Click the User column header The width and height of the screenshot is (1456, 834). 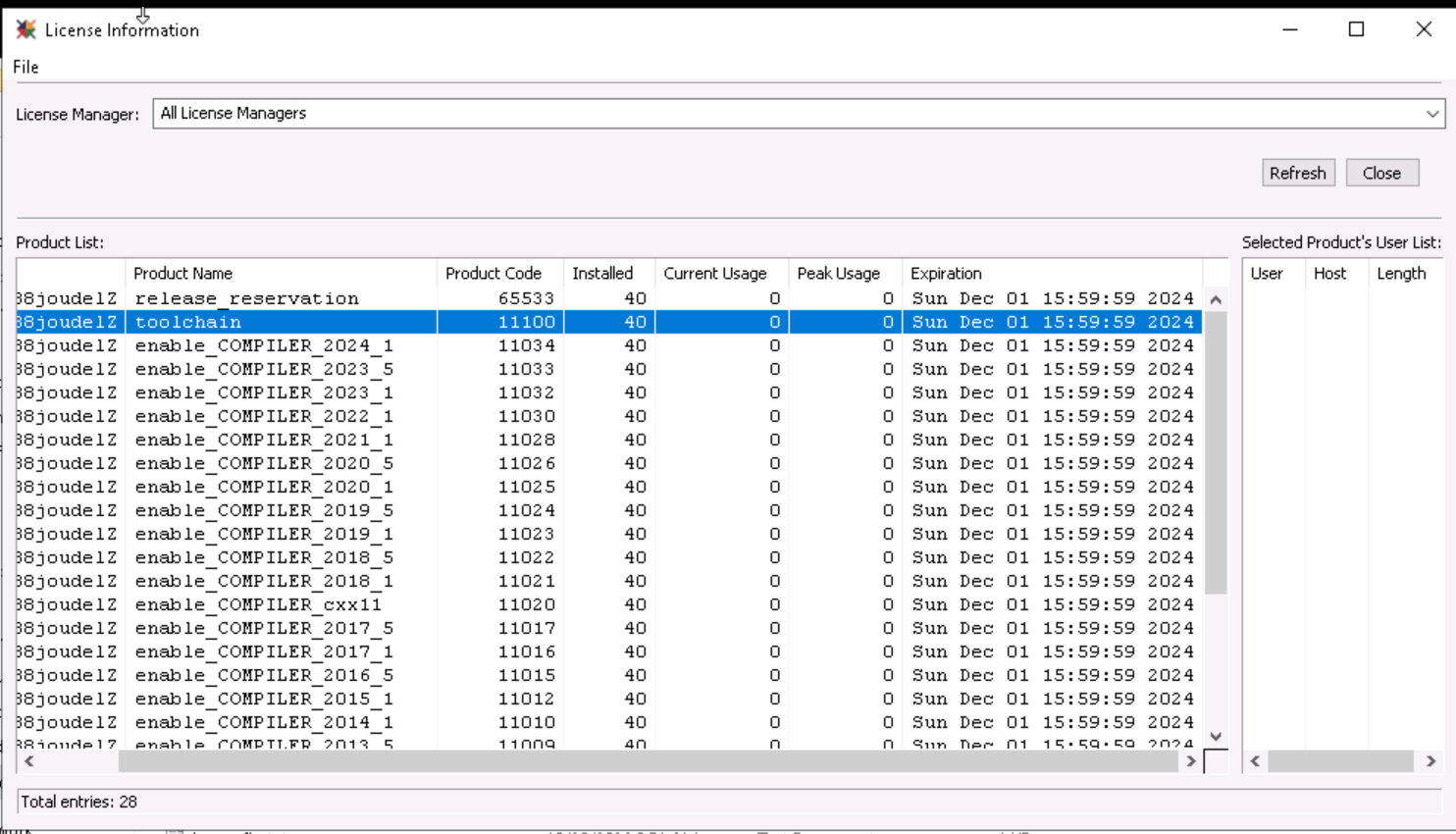1274,273
